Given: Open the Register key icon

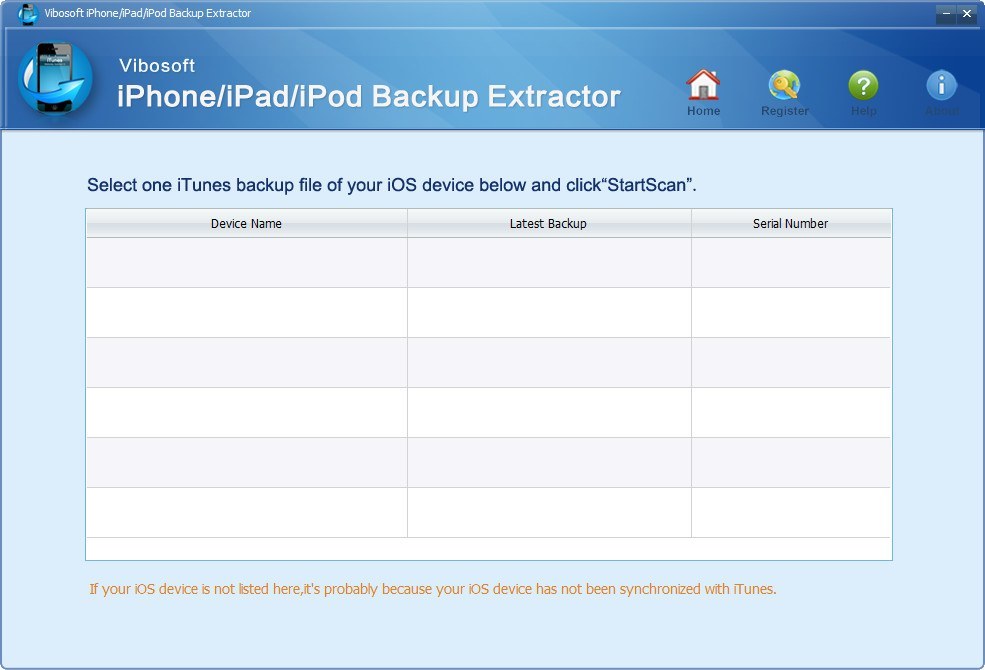Looking at the screenshot, I should pos(784,85).
